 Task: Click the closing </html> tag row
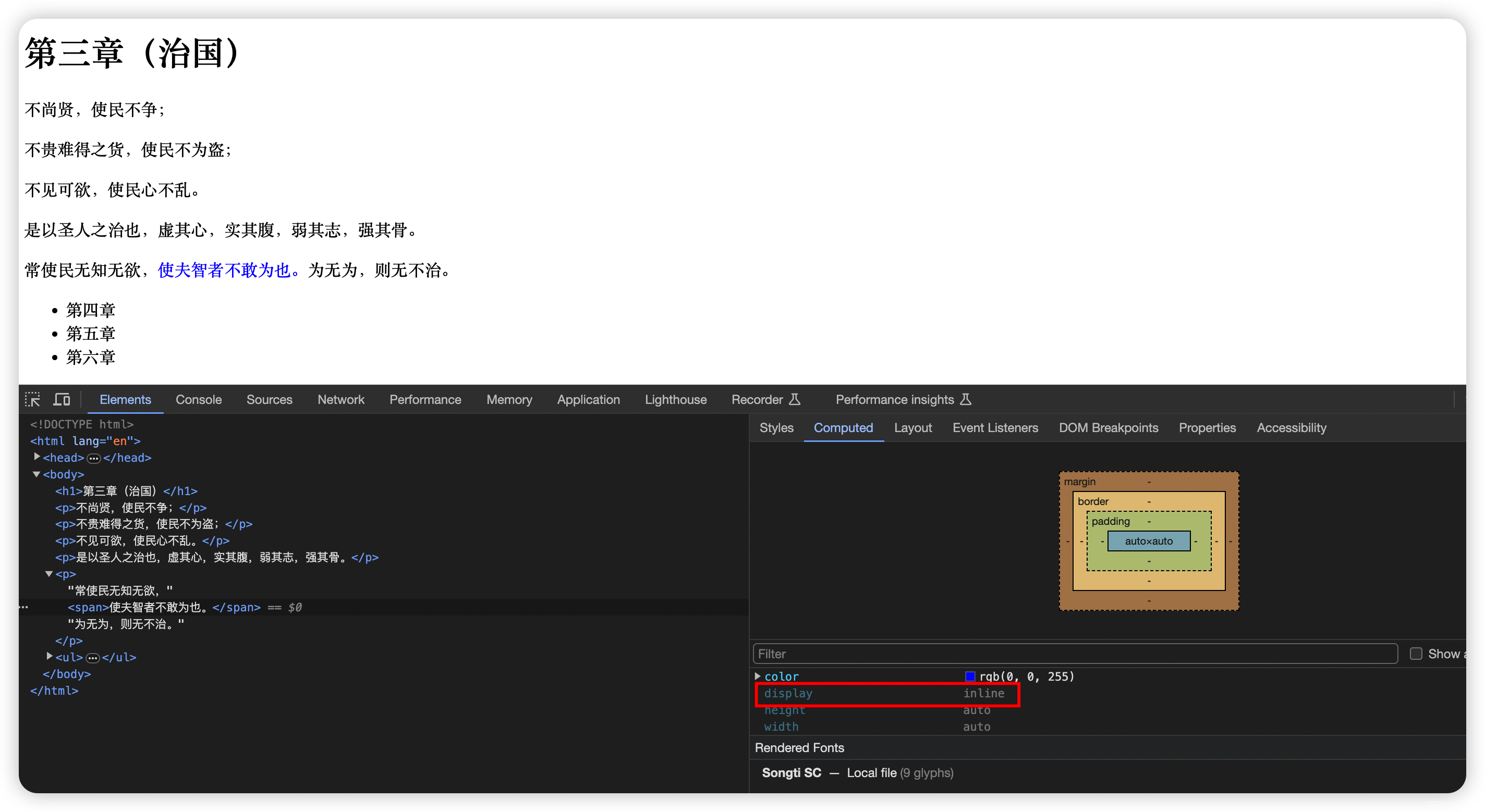pyautogui.click(x=54, y=691)
